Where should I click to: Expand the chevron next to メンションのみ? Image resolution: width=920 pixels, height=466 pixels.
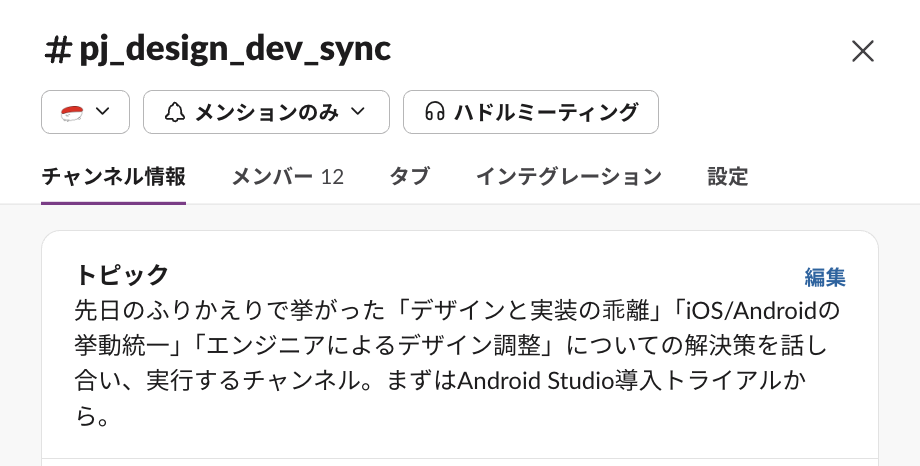click(x=358, y=111)
